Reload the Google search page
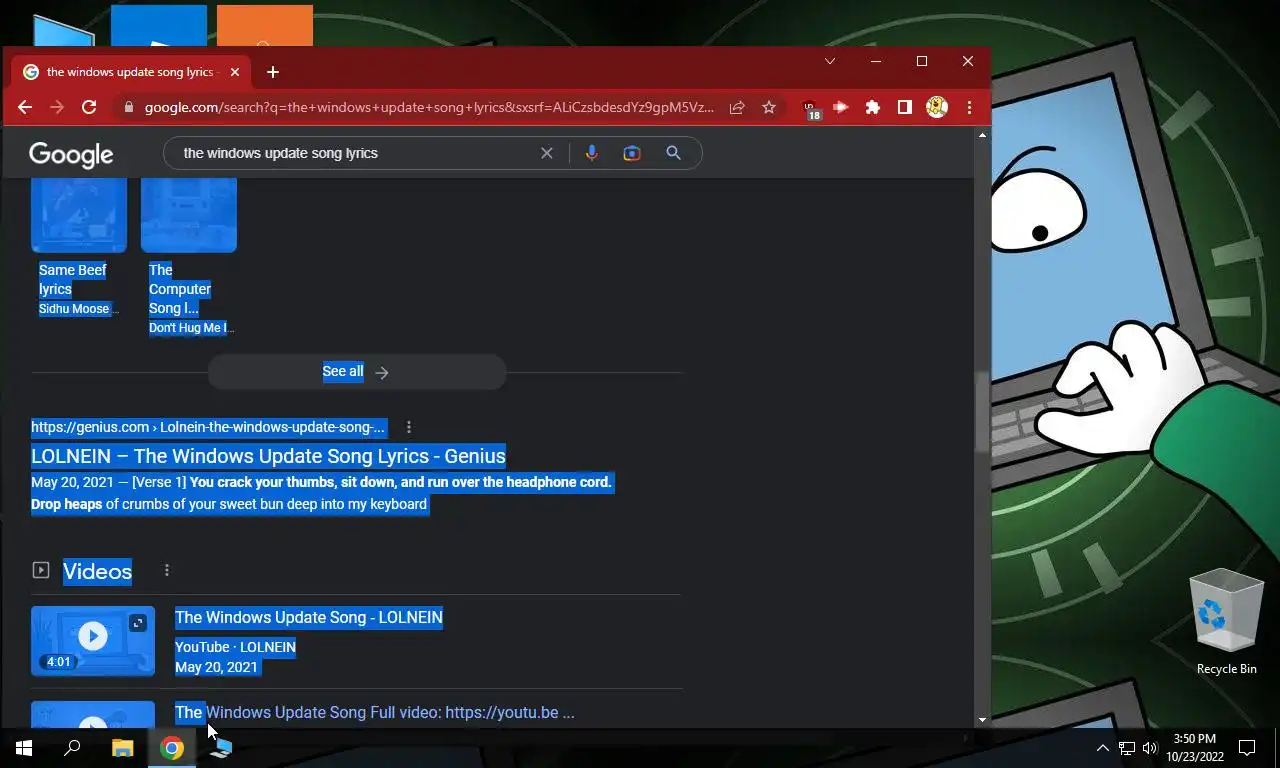 coord(89,107)
